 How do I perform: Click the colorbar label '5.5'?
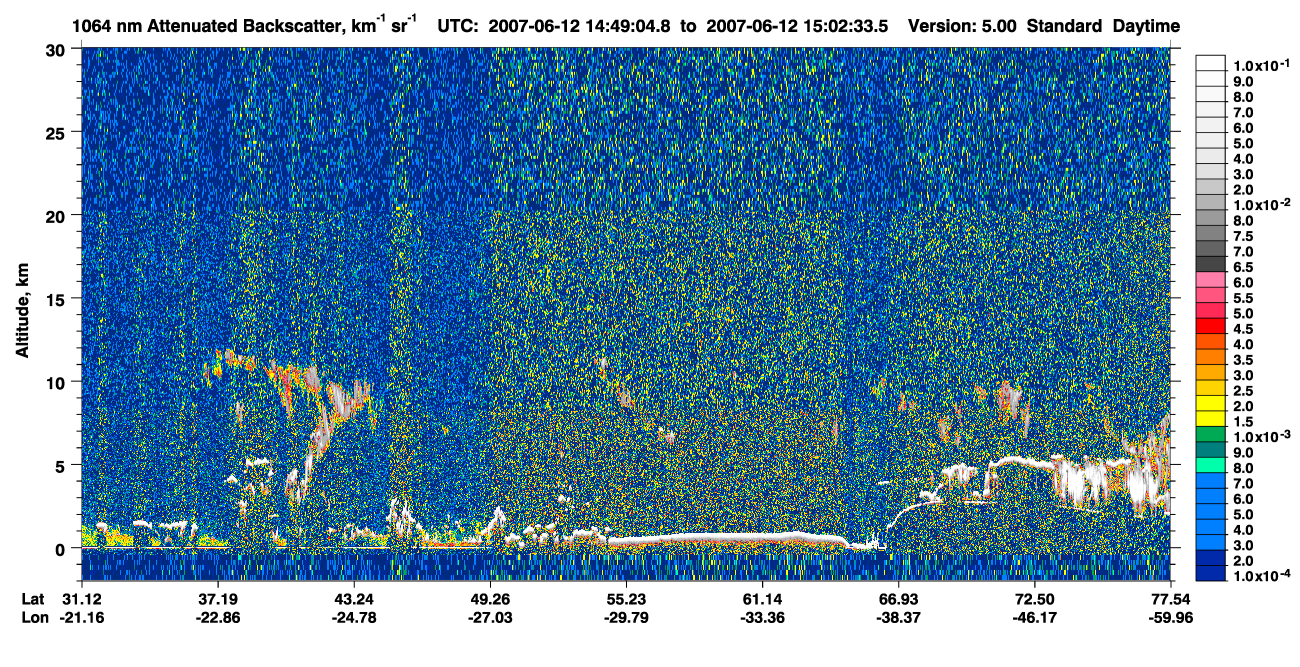[1244, 299]
